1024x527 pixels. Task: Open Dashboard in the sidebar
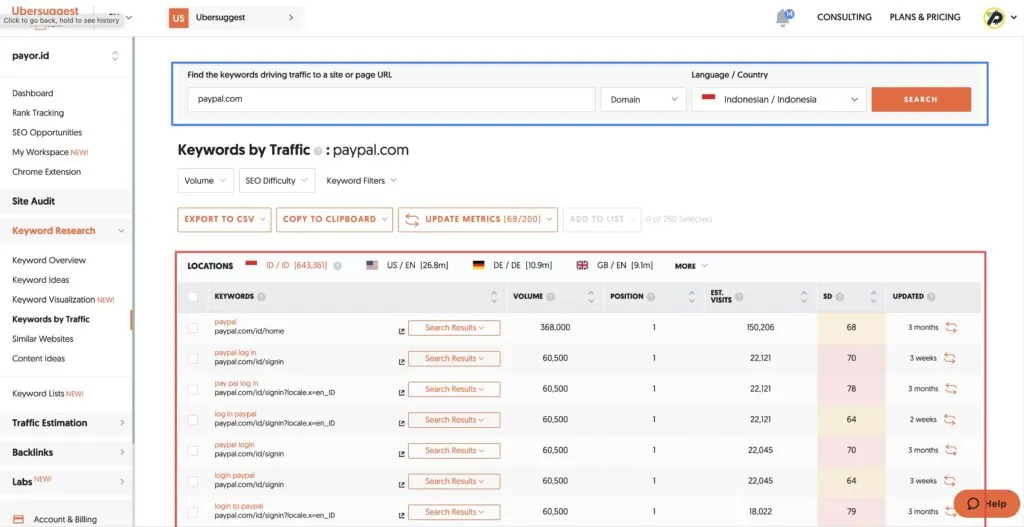tap(33, 93)
